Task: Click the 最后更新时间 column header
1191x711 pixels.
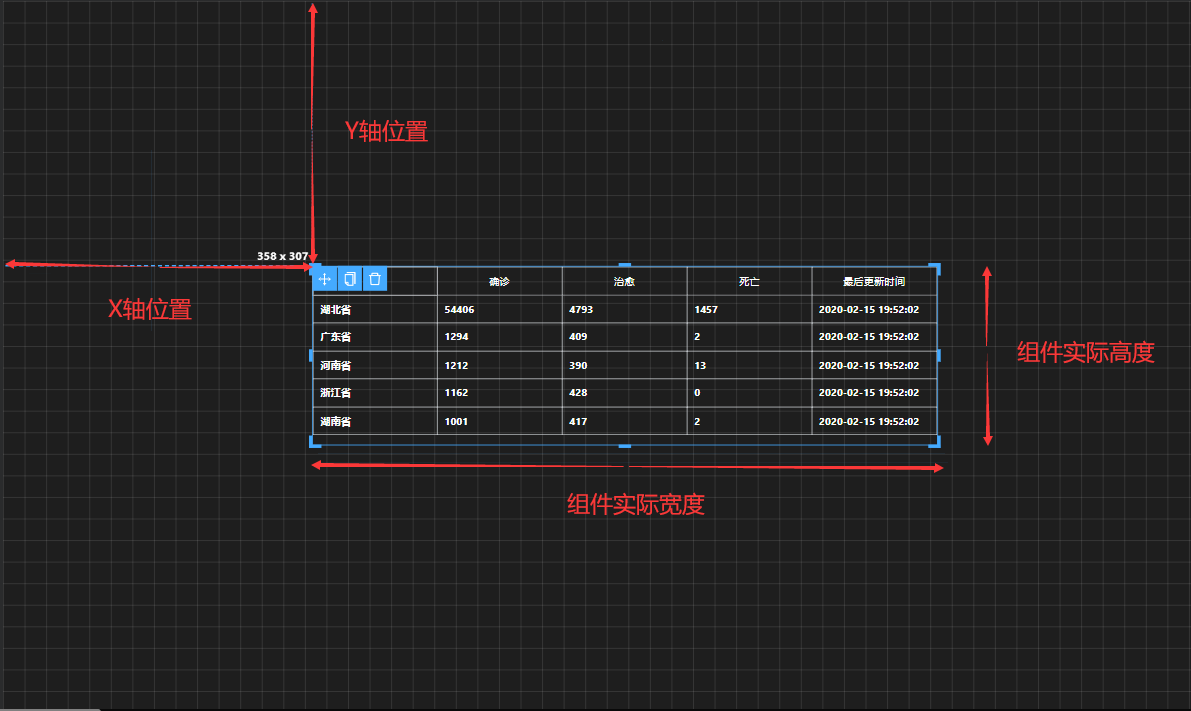Action: point(873,282)
